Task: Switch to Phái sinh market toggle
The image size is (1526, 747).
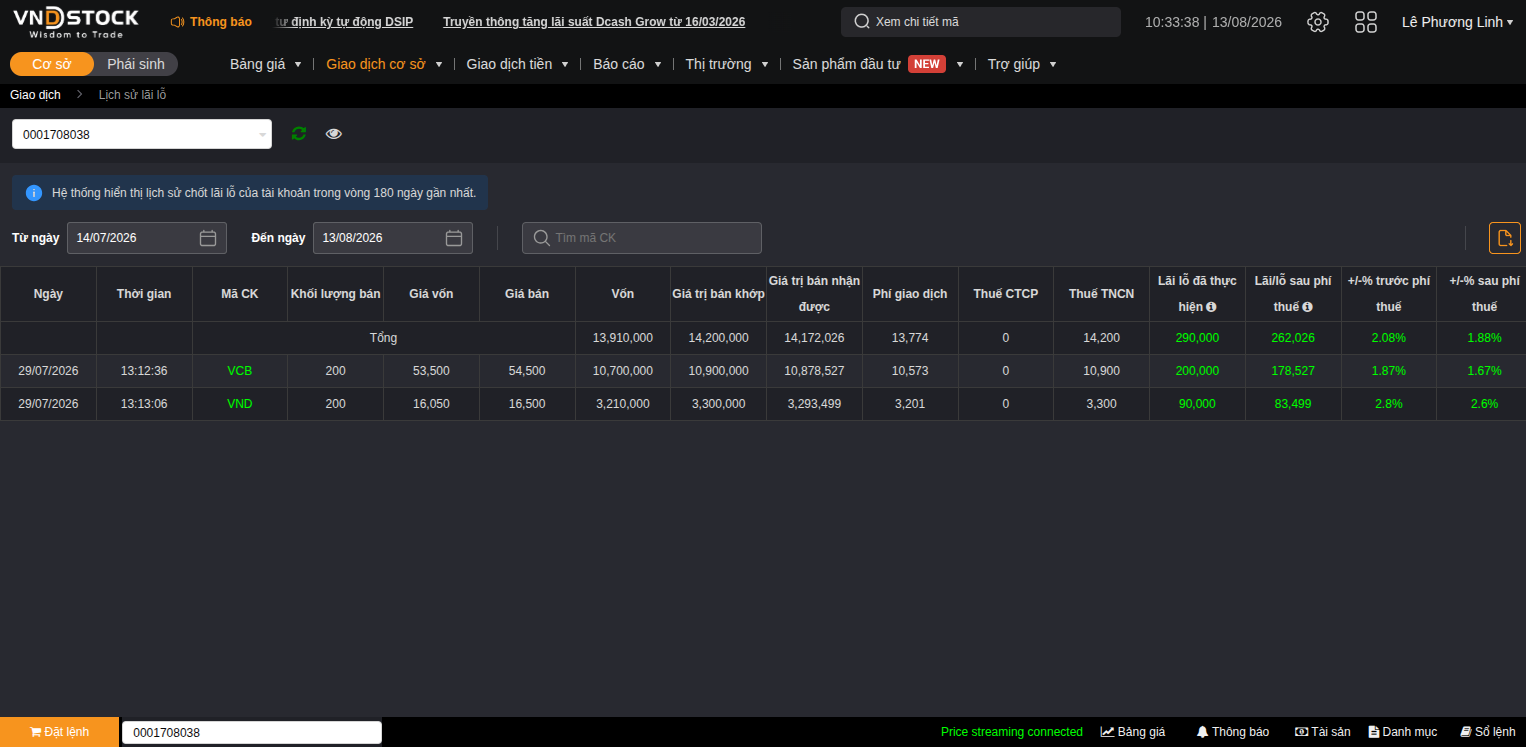Action: [x=136, y=64]
